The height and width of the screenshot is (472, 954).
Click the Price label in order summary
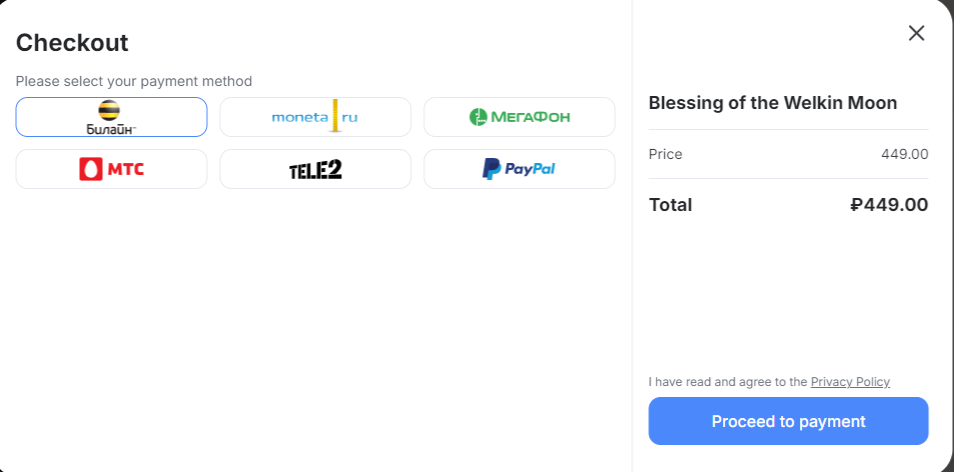665,154
